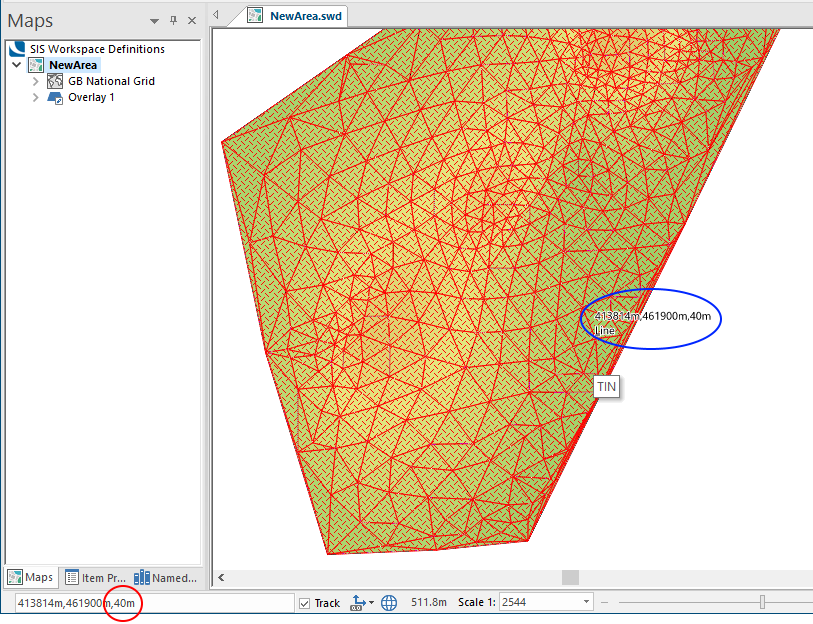Screen dimensions: 813x624
Task: Select SIS Workspace Definitions root item
Action: coord(97,49)
